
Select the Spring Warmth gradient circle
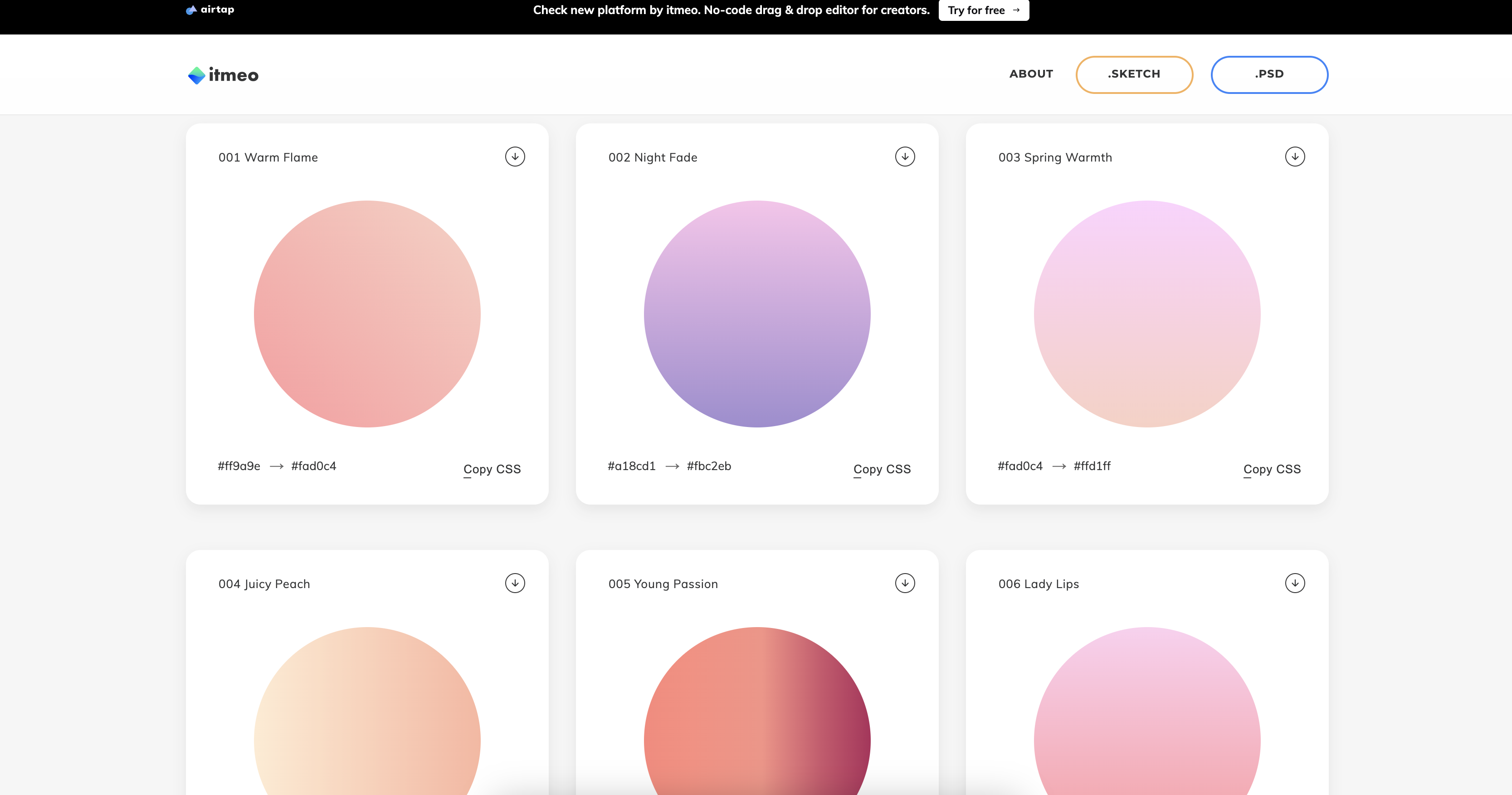point(1146,314)
